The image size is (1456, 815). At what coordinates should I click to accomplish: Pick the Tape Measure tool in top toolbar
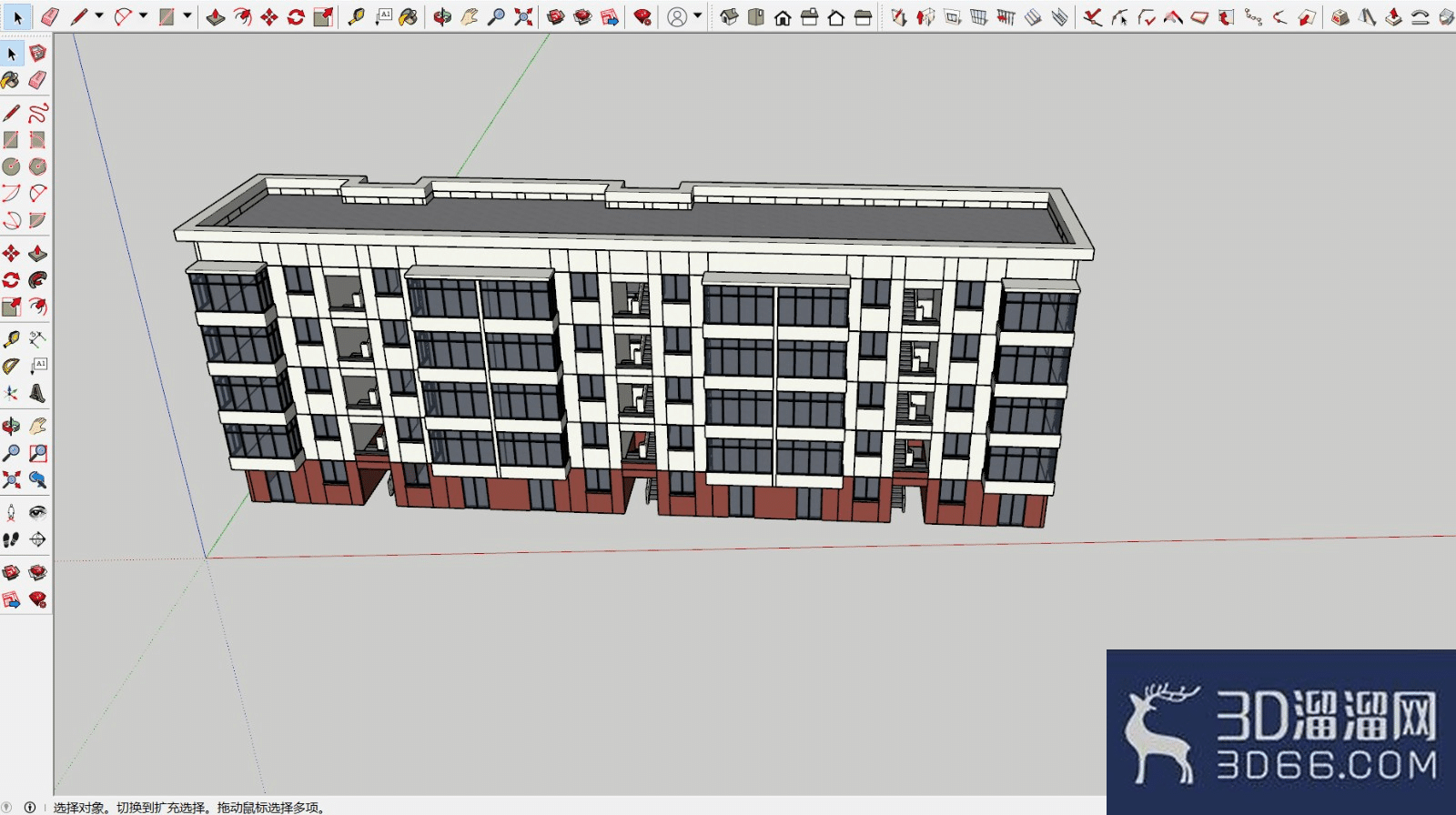click(x=356, y=16)
